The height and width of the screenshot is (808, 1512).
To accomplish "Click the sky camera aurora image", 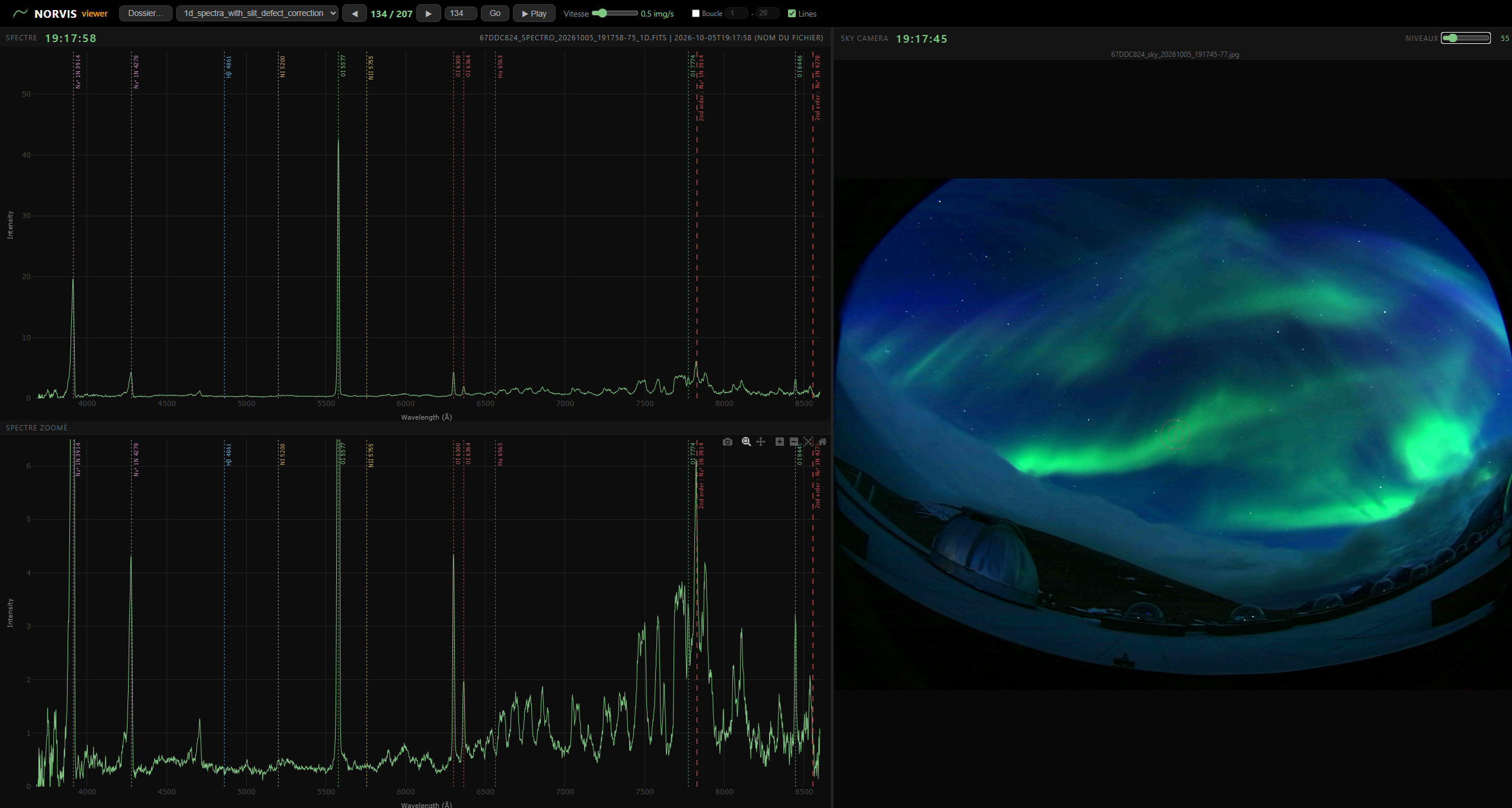I will click(x=1173, y=433).
